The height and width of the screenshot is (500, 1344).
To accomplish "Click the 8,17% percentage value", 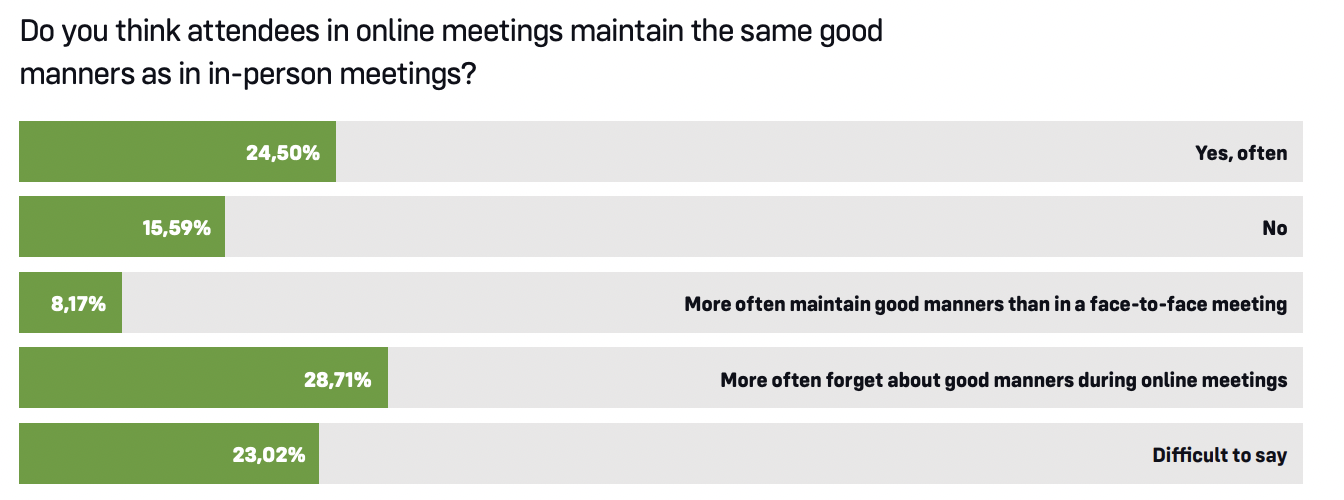I will coord(79,304).
